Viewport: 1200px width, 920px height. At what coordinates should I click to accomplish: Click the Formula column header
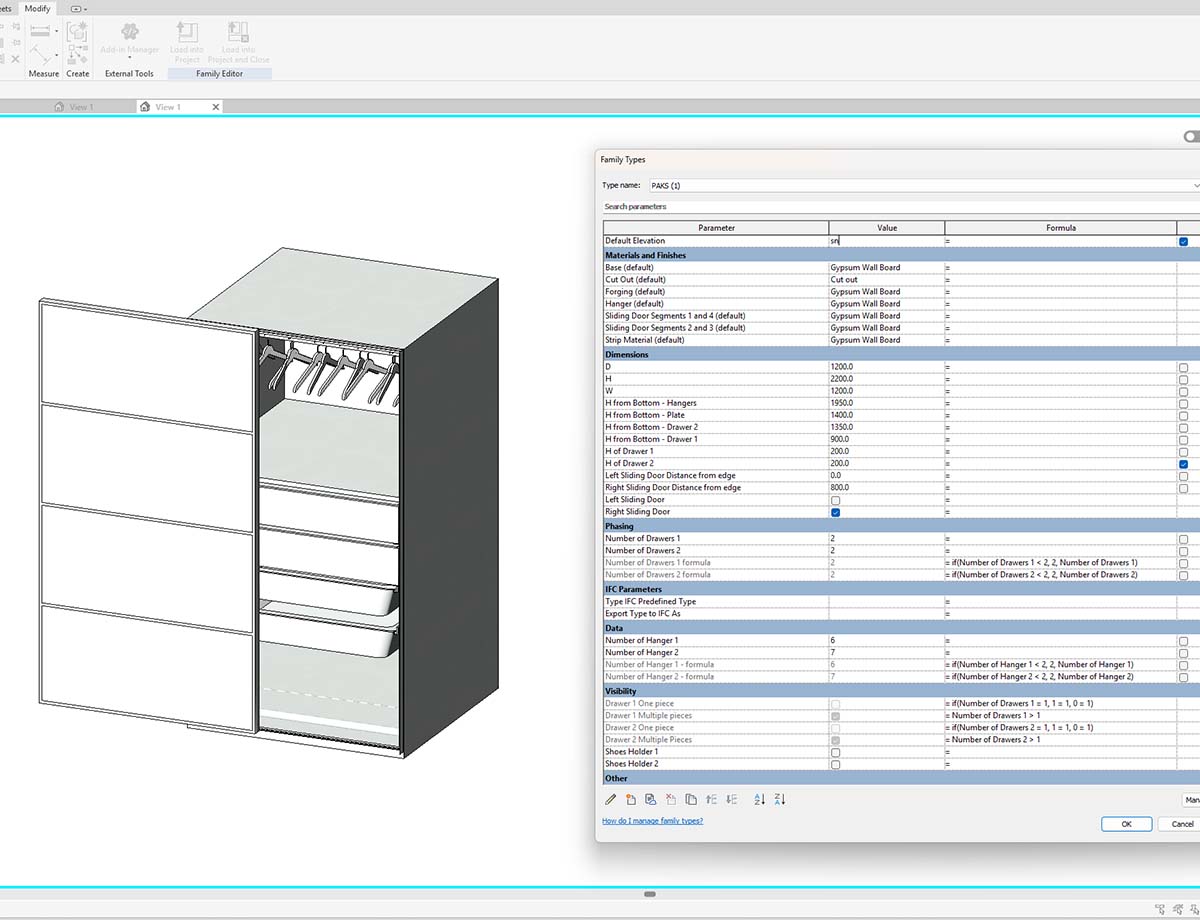tap(1061, 228)
